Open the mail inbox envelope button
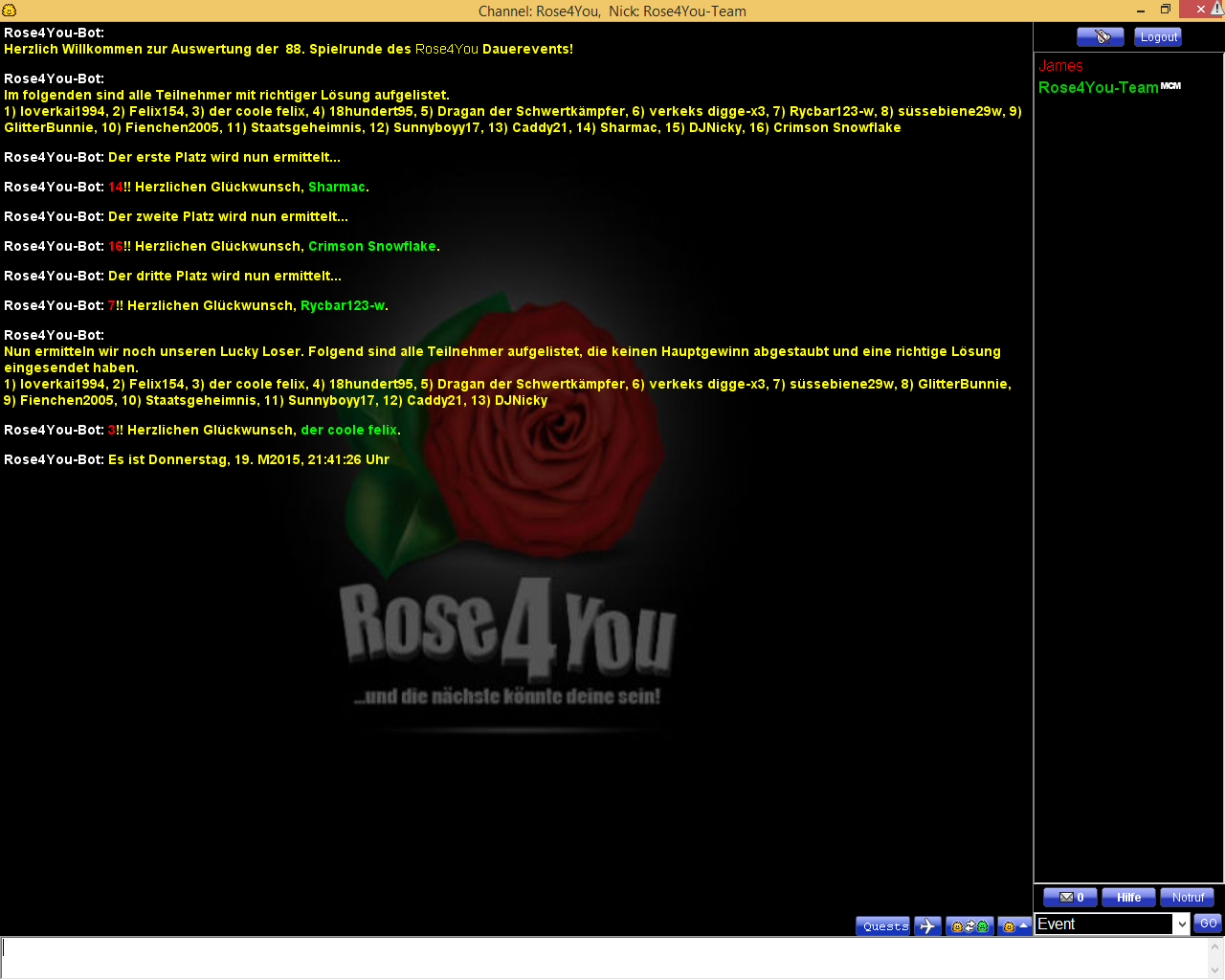This screenshot has width=1225, height=980. (x=1070, y=898)
